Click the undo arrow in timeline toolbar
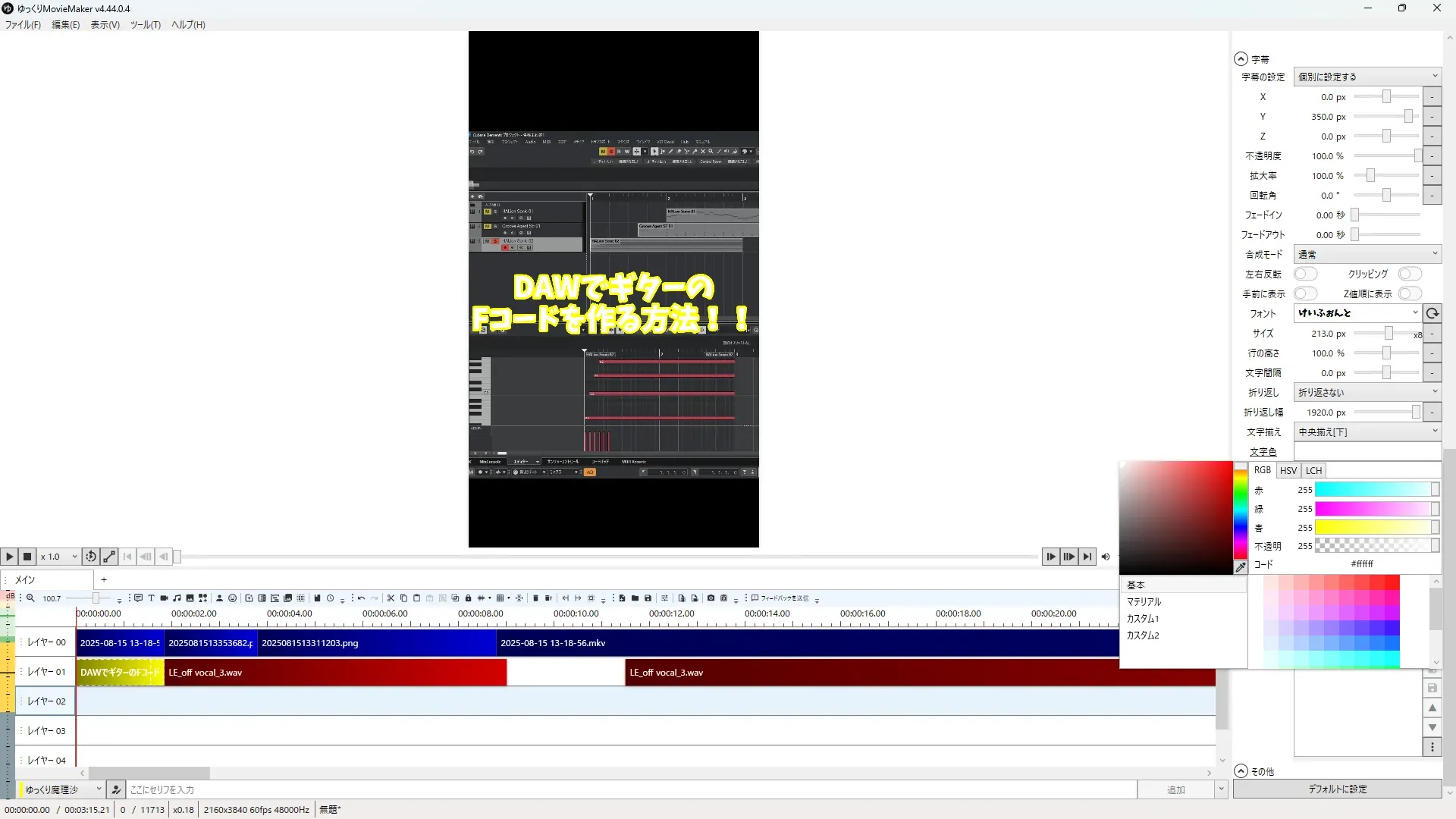Viewport: 1456px width, 819px height. click(x=361, y=598)
